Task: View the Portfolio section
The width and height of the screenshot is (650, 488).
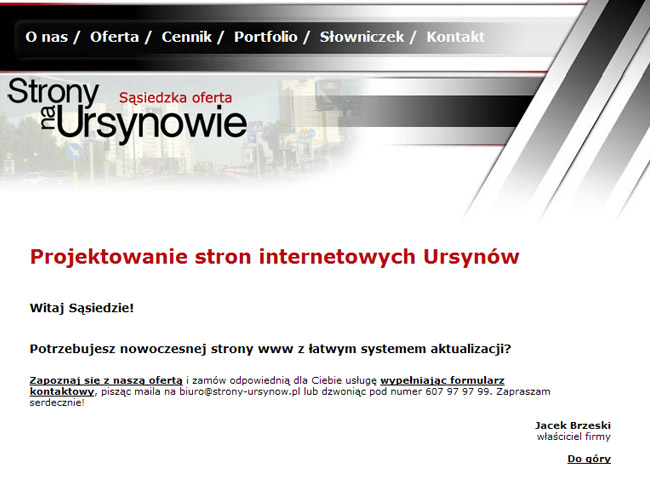Action: click(266, 37)
